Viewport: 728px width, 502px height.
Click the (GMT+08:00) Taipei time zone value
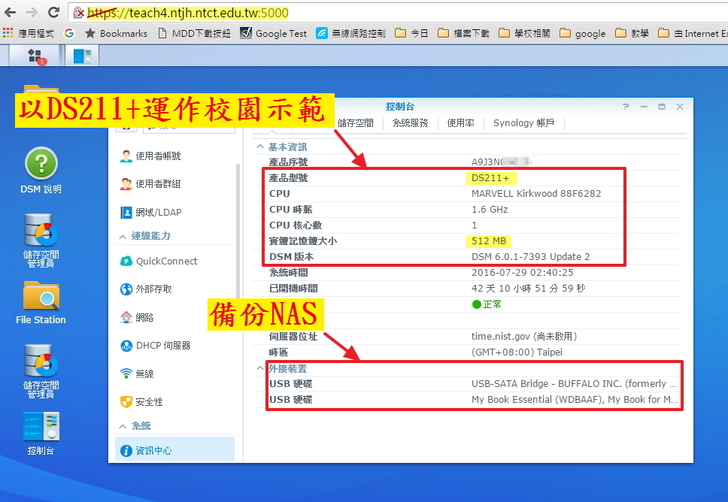tap(517, 352)
